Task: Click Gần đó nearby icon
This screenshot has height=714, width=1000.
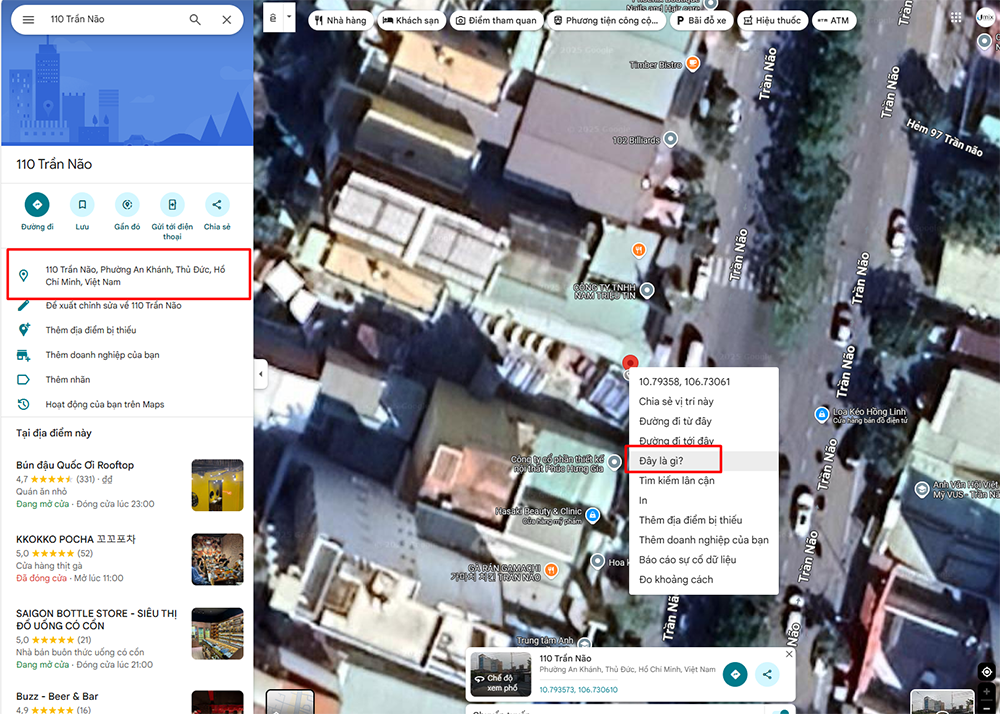Action: click(x=127, y=205)
